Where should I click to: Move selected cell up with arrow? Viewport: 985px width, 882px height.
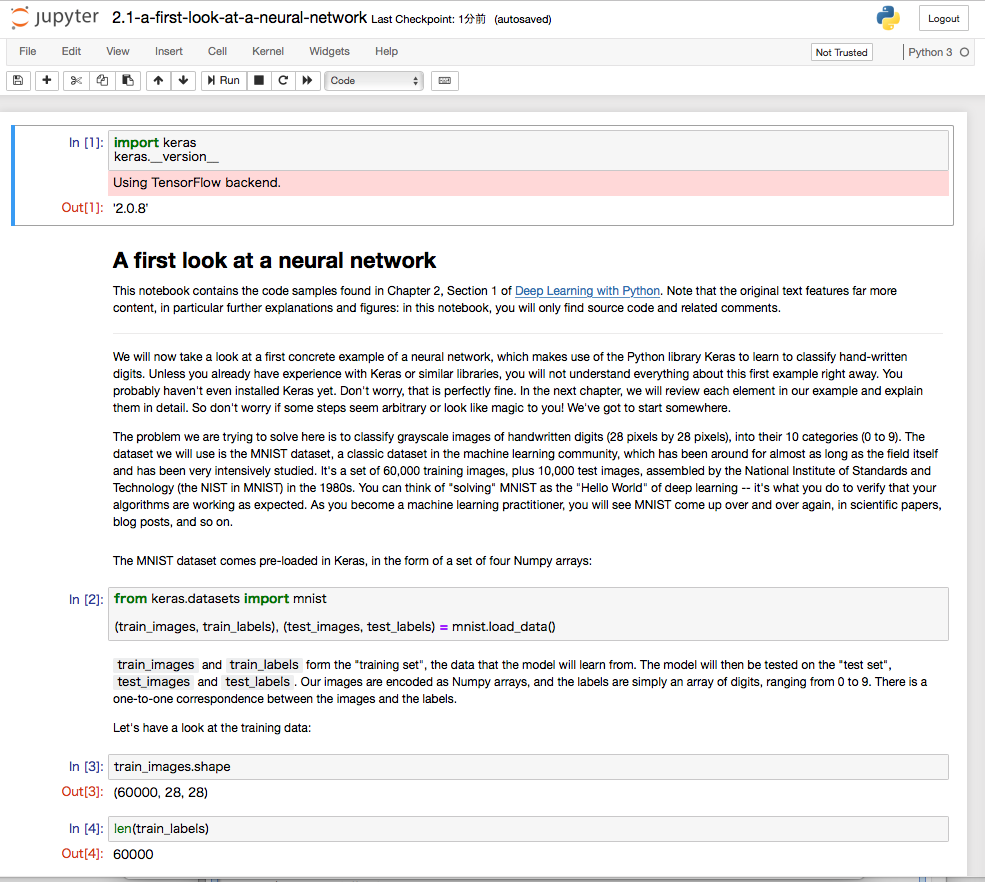(x=158, y=80)
